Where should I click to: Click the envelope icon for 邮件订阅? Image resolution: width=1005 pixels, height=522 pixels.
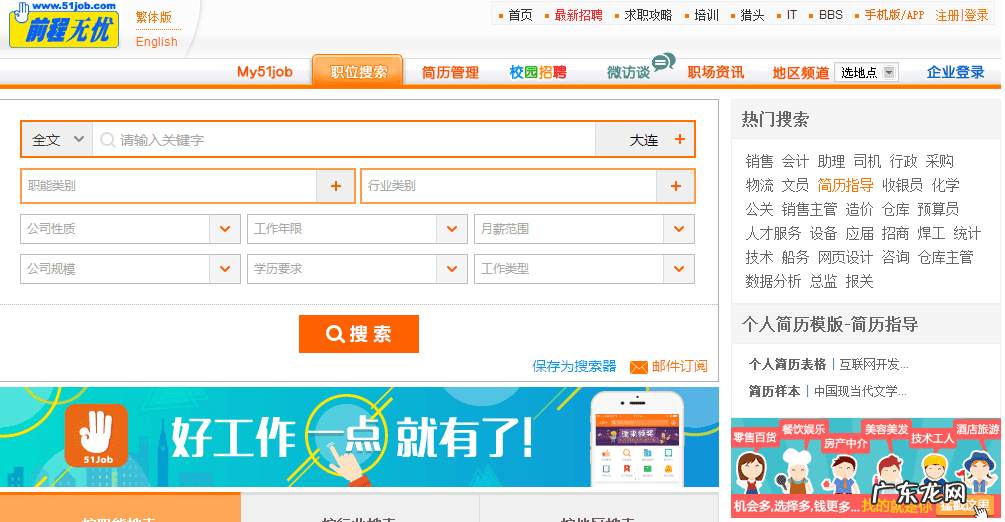638,367
